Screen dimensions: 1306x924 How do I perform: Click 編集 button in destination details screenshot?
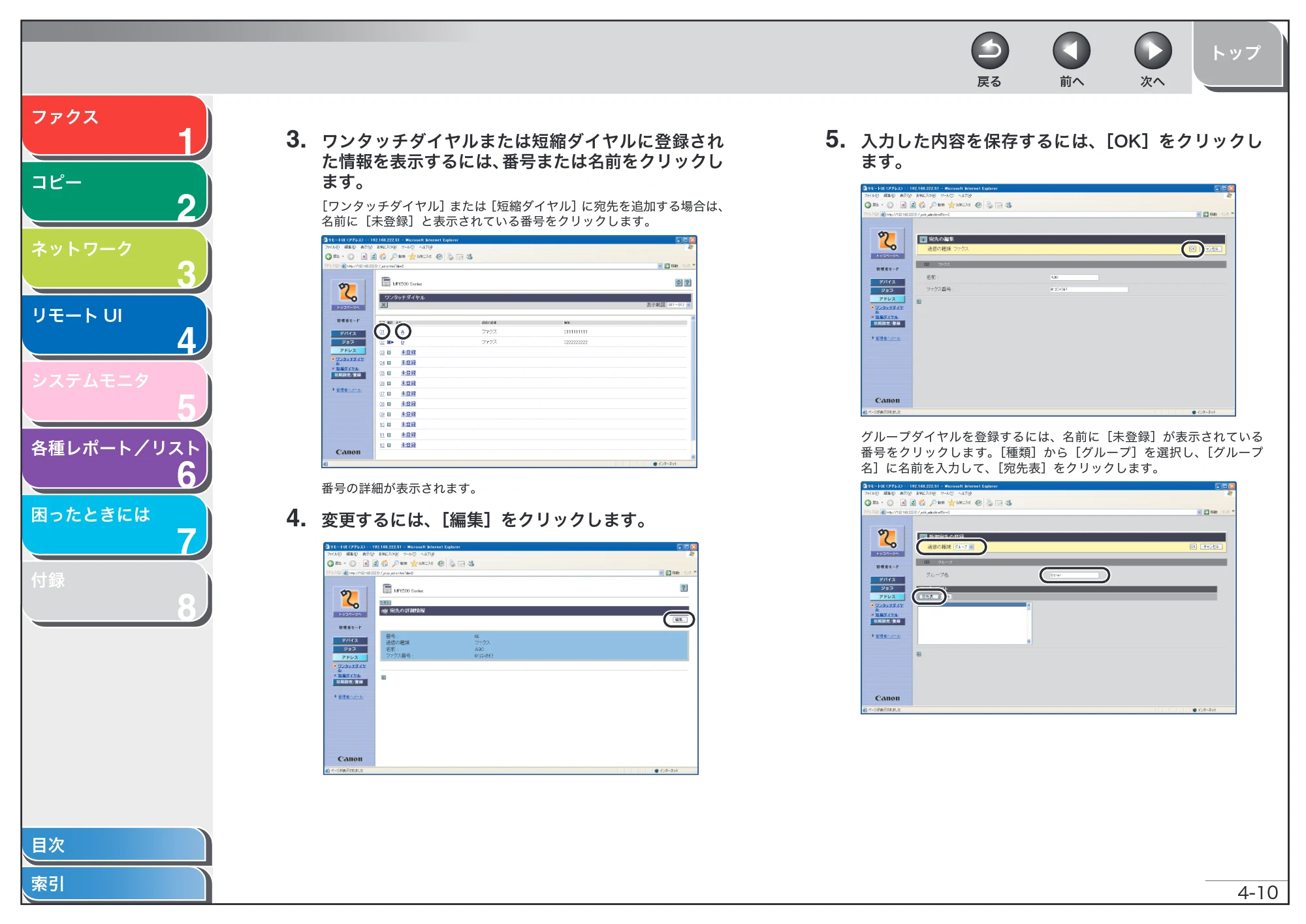679,620
